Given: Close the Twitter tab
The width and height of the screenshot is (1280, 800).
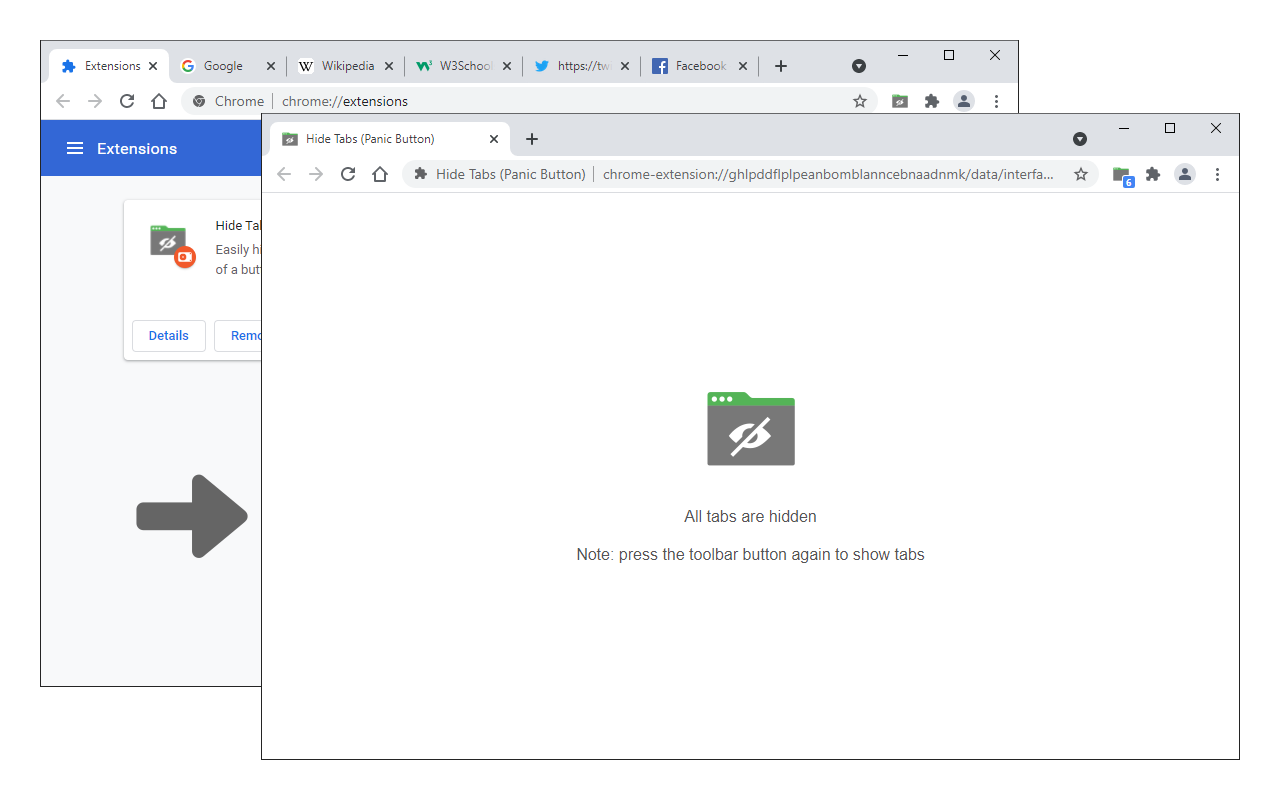Looking at the screenshot, I should point(624,66).
